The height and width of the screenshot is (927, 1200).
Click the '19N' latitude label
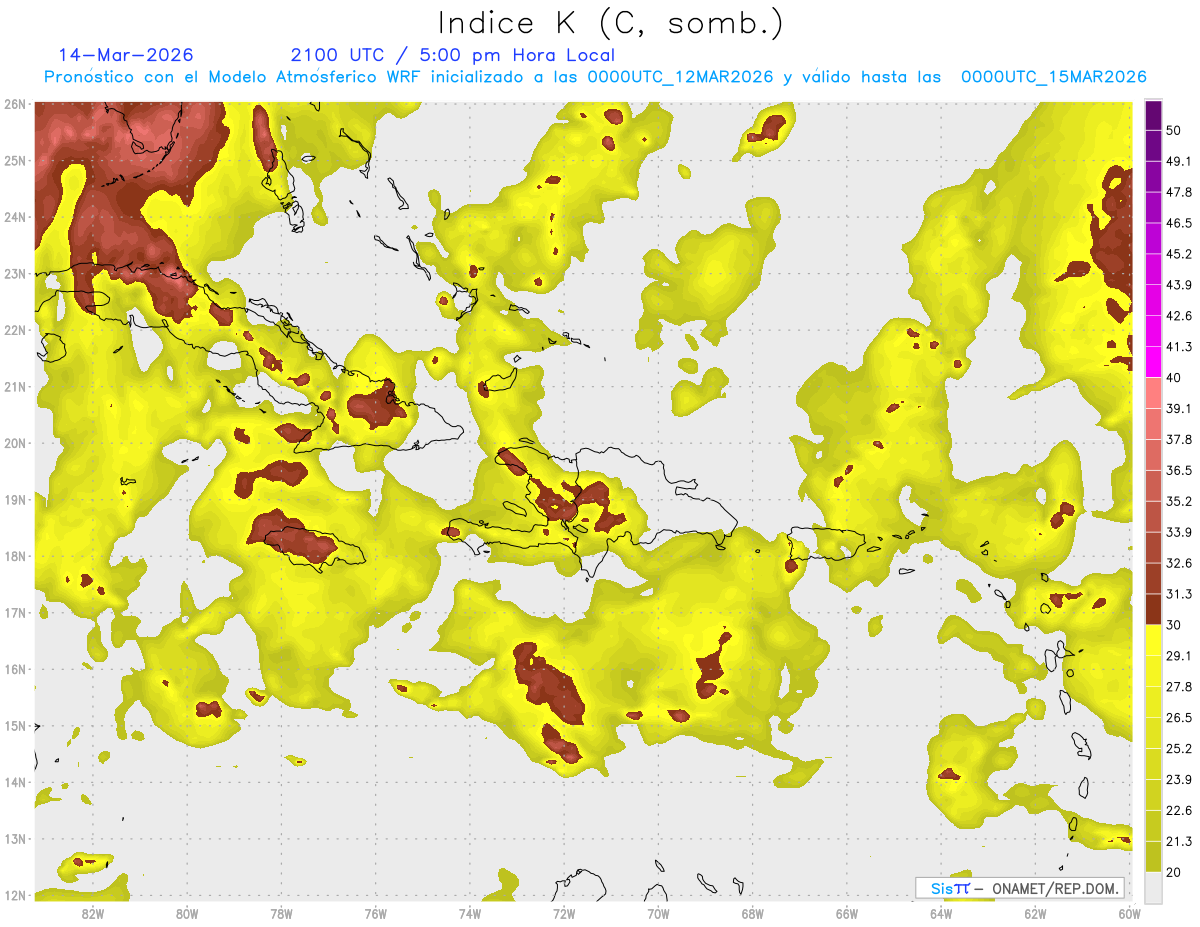(15, 500)
